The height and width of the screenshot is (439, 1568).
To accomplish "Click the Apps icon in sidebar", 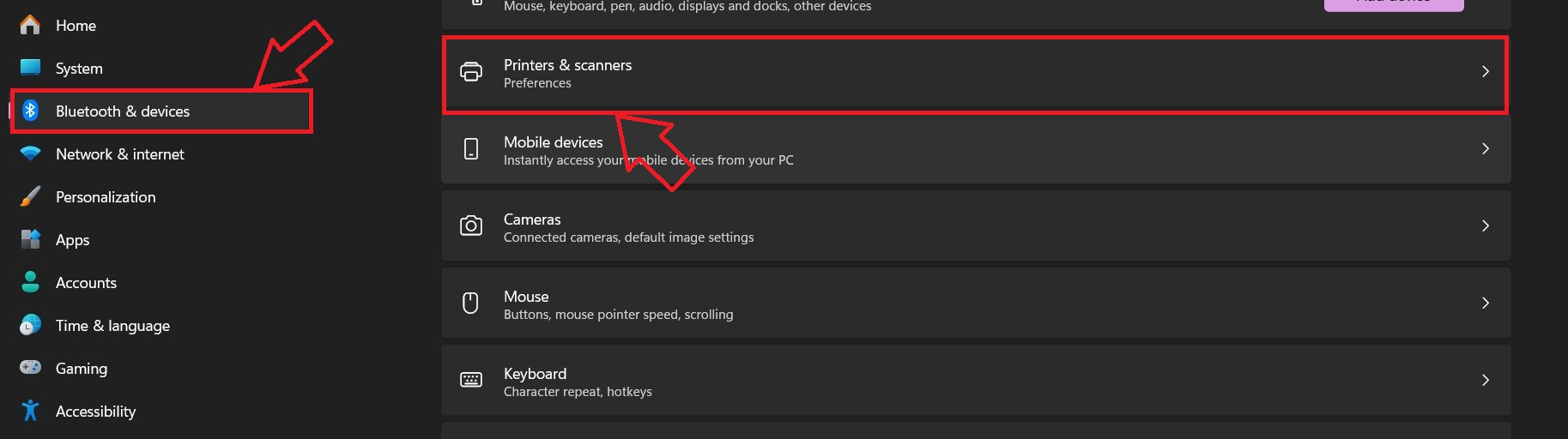I will point(30,239).
